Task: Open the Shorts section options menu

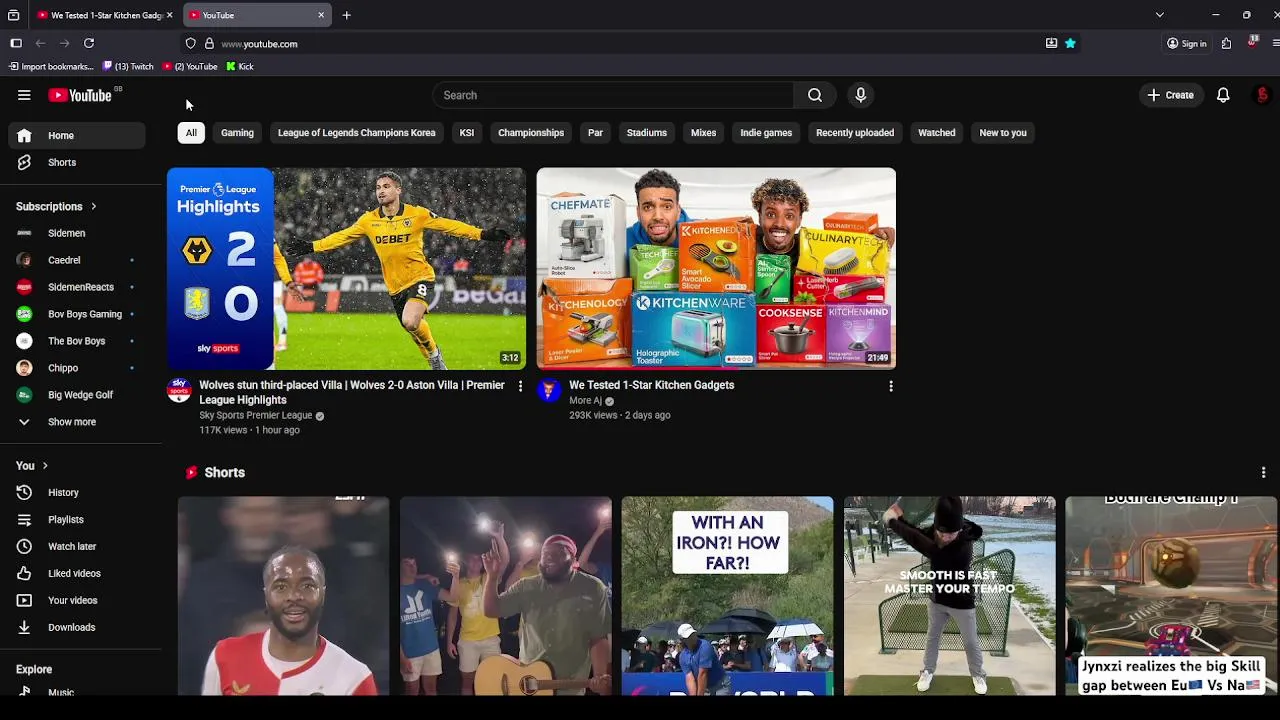Action: point(1263,472)
